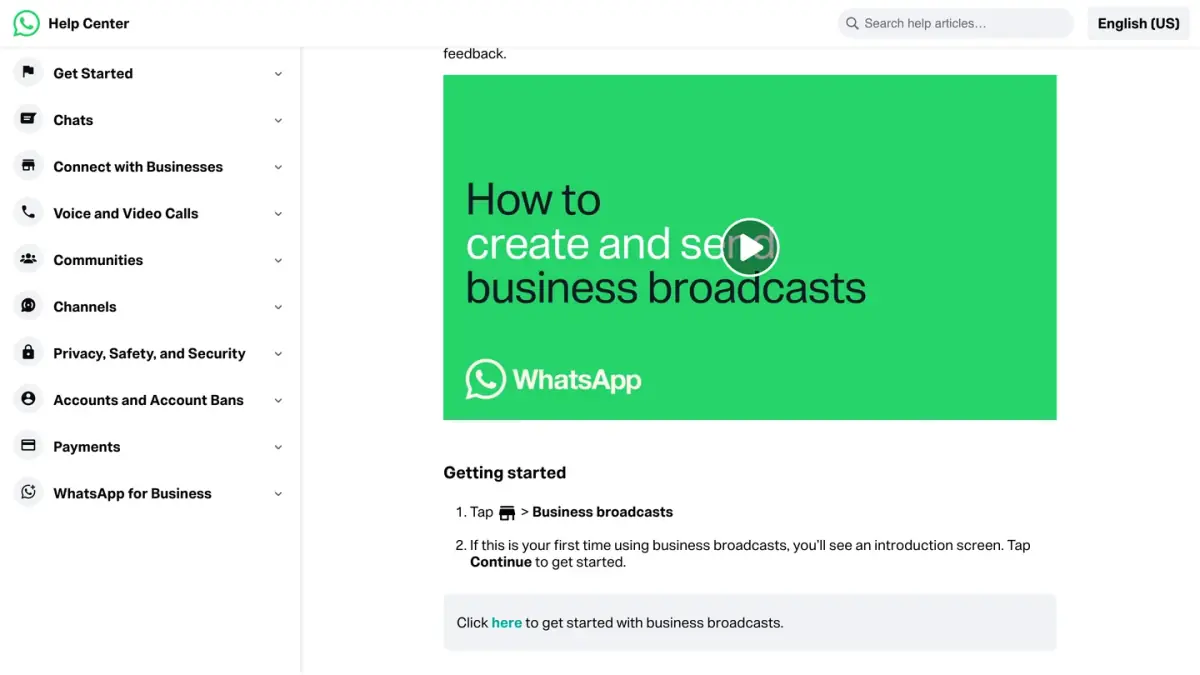Viewport: 1200px width, 675px height.
Task: Expand the Voice and Video Calls chevron
Action: point(278,214)
